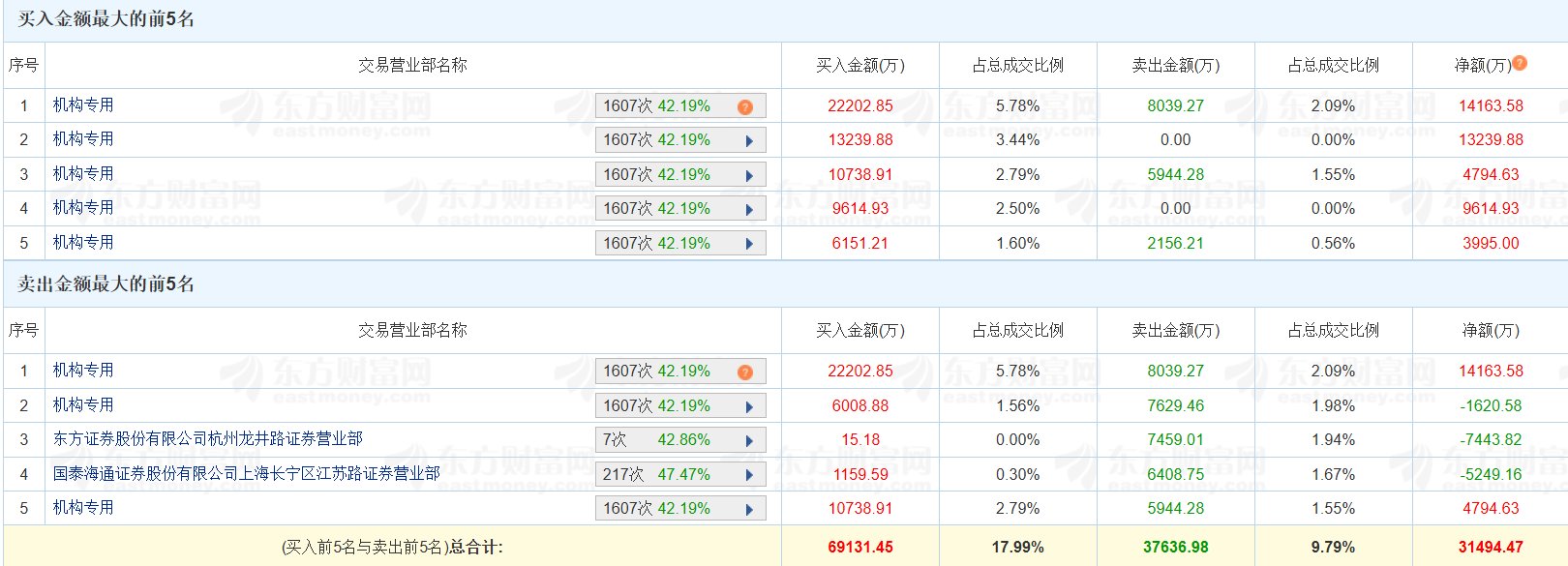This screenshot has width=1568, height=566.
Task: Click total net amount 31494.47 cell
Action: [1490, 547]
